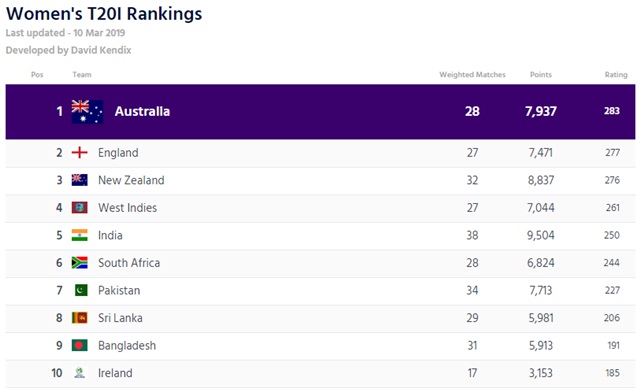Viewport: 640px width, 388px height.
Task: Click the Ireland team logo icon
Action: point(80,372)
